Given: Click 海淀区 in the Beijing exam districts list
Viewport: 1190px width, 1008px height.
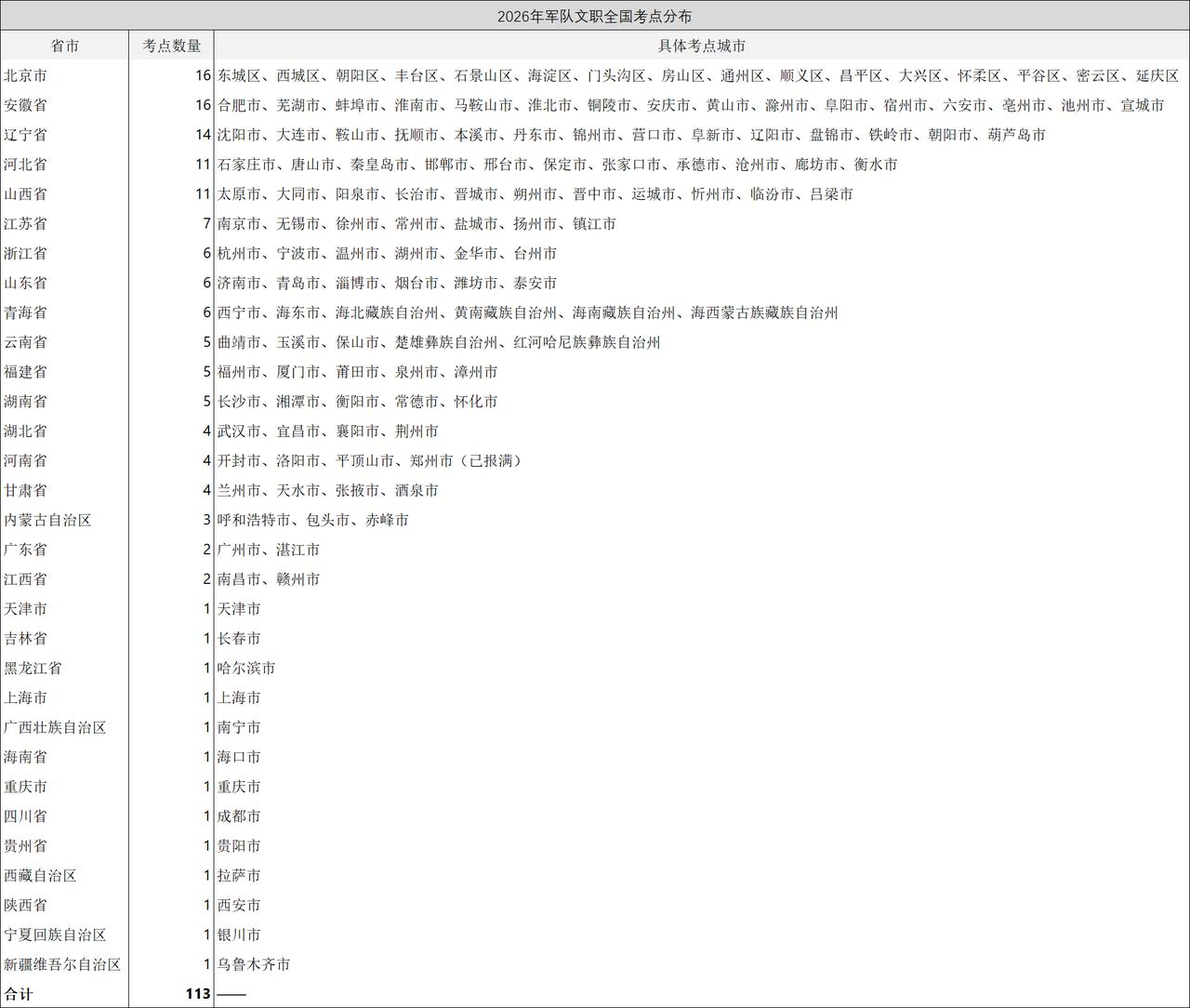Looking at the screenshot, I should pos(549,75).
